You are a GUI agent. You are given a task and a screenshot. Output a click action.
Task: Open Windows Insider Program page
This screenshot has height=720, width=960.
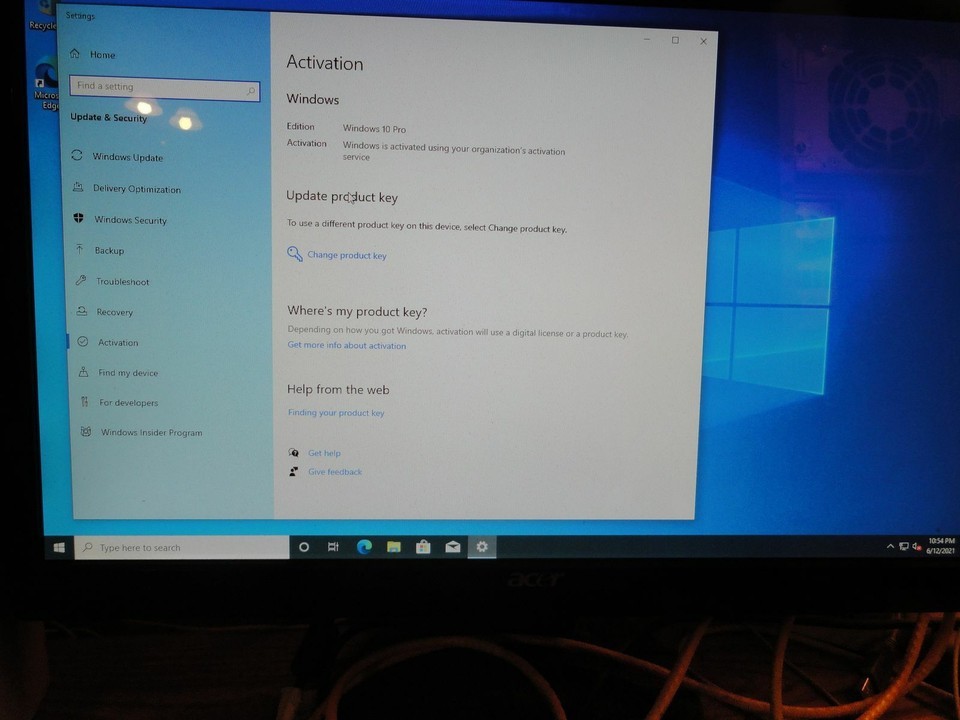[151, 433]
